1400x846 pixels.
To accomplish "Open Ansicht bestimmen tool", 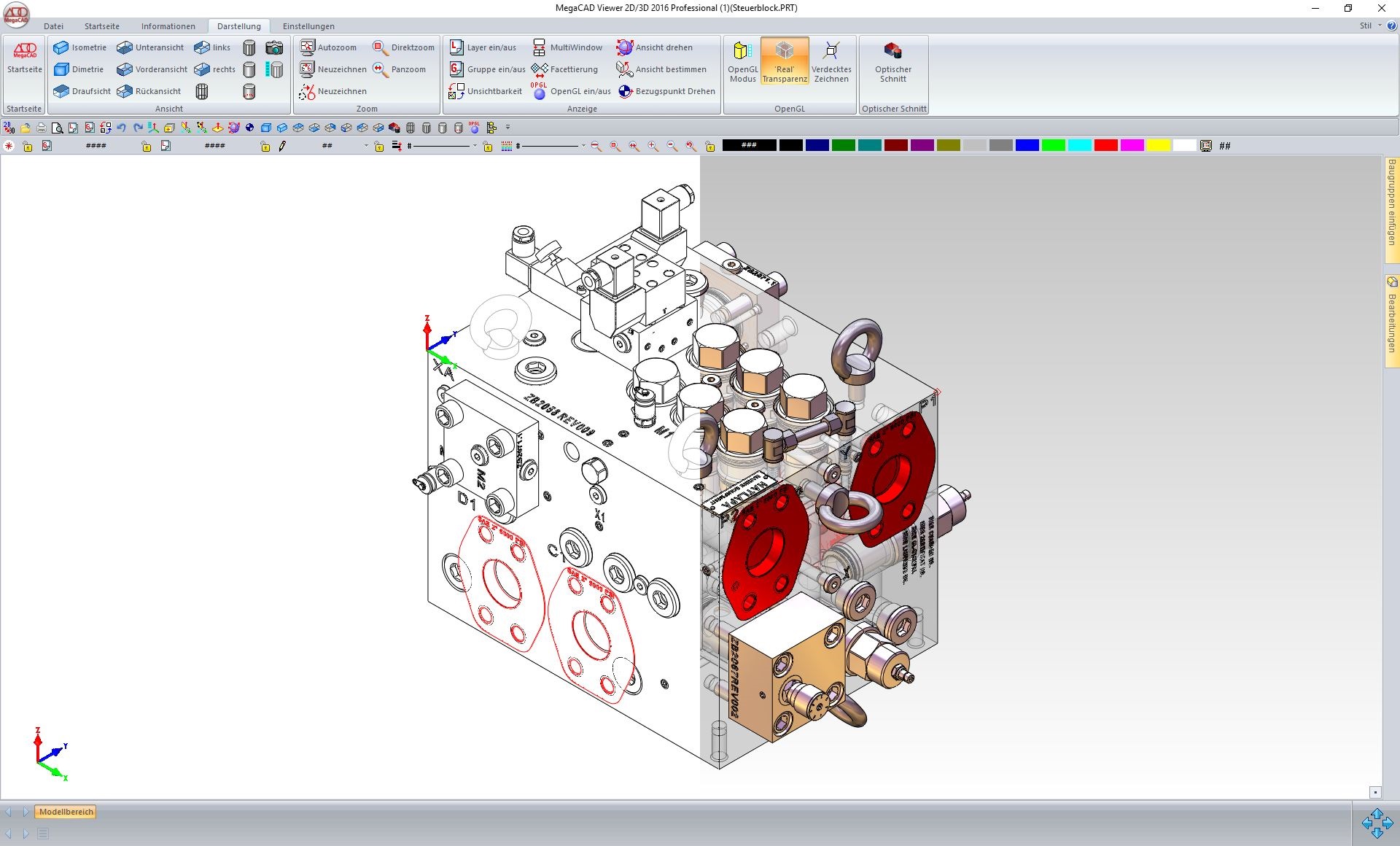I will (661, 69).
